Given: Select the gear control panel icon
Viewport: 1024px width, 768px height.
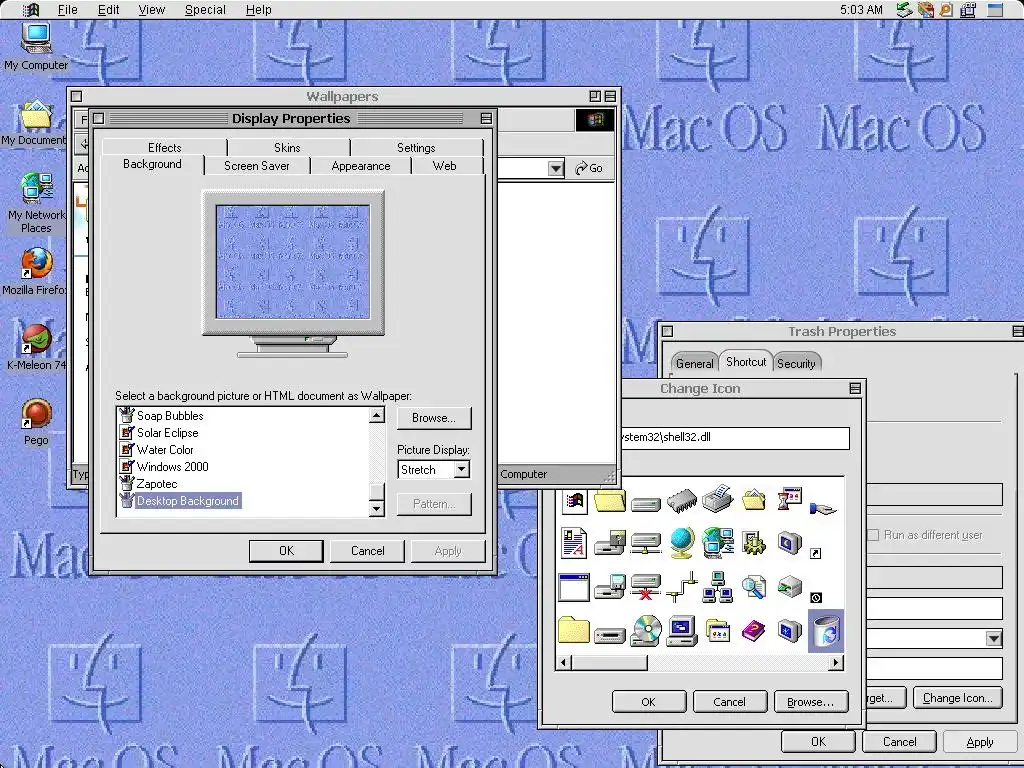Looking at the screenshot, I should click(x=753, y=543).
